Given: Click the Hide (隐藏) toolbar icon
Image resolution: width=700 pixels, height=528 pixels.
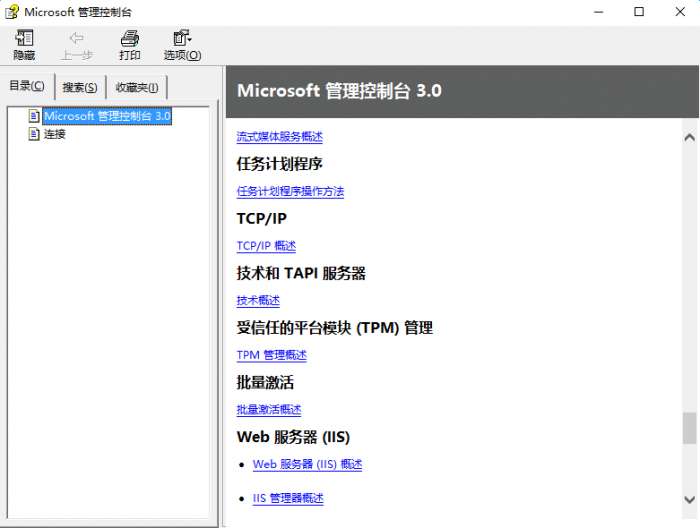Looking at the screenshot, I should click(x=24, y=39).
